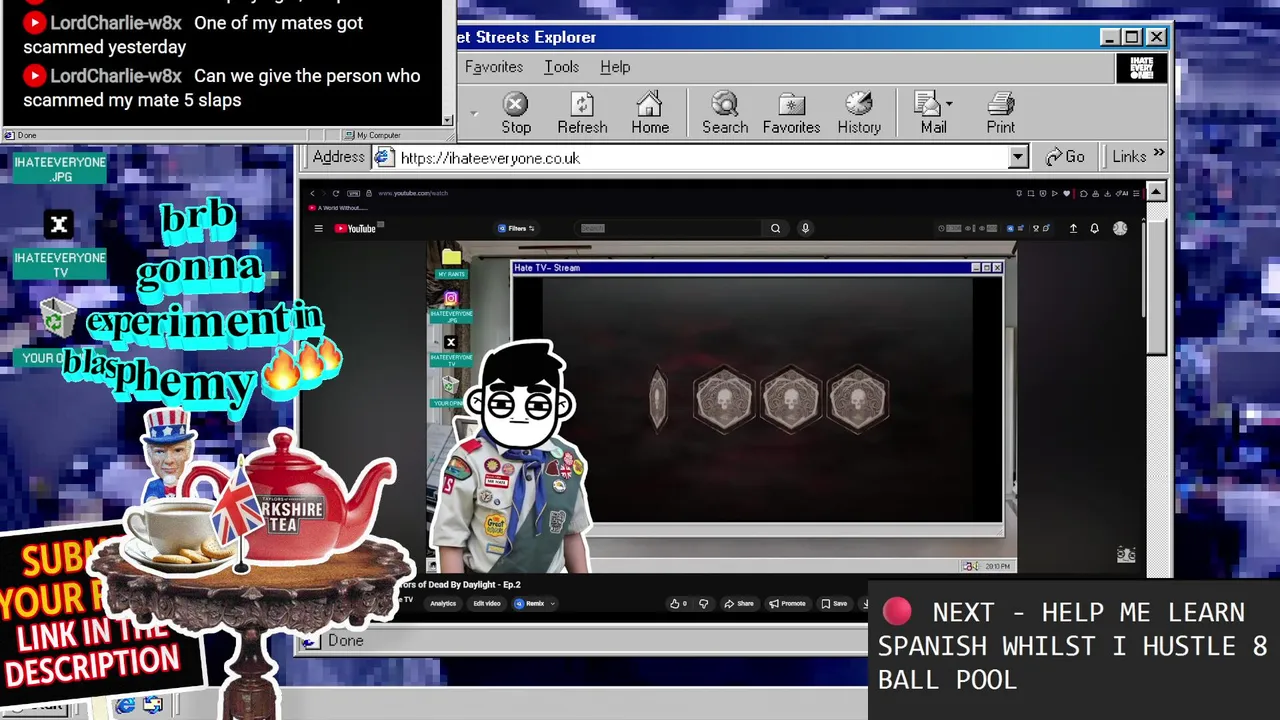The height and width of the screenshot is (720, 1280).
Task: Click the Mail toolbar button
Action: coord(933,112)
